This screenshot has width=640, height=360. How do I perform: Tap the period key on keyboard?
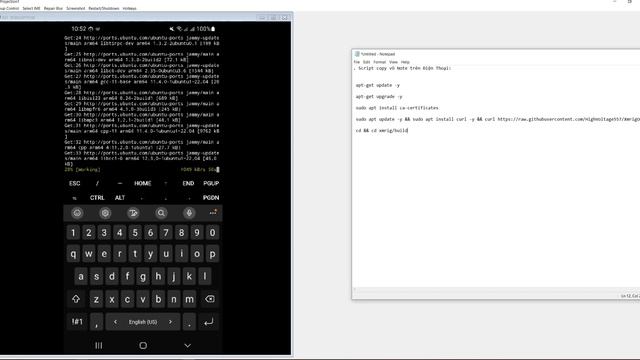point(189,322)
